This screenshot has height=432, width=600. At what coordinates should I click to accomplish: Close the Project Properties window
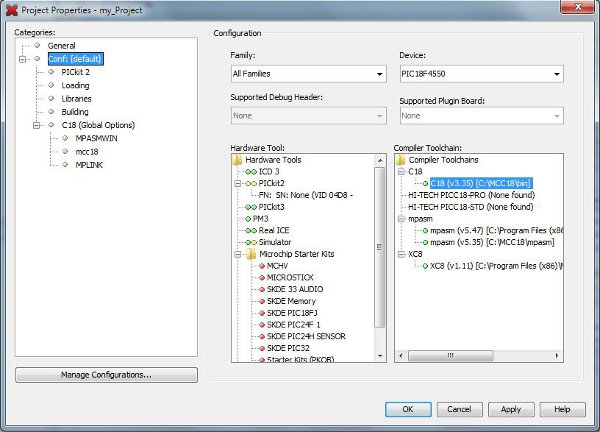tap(578, 7)
